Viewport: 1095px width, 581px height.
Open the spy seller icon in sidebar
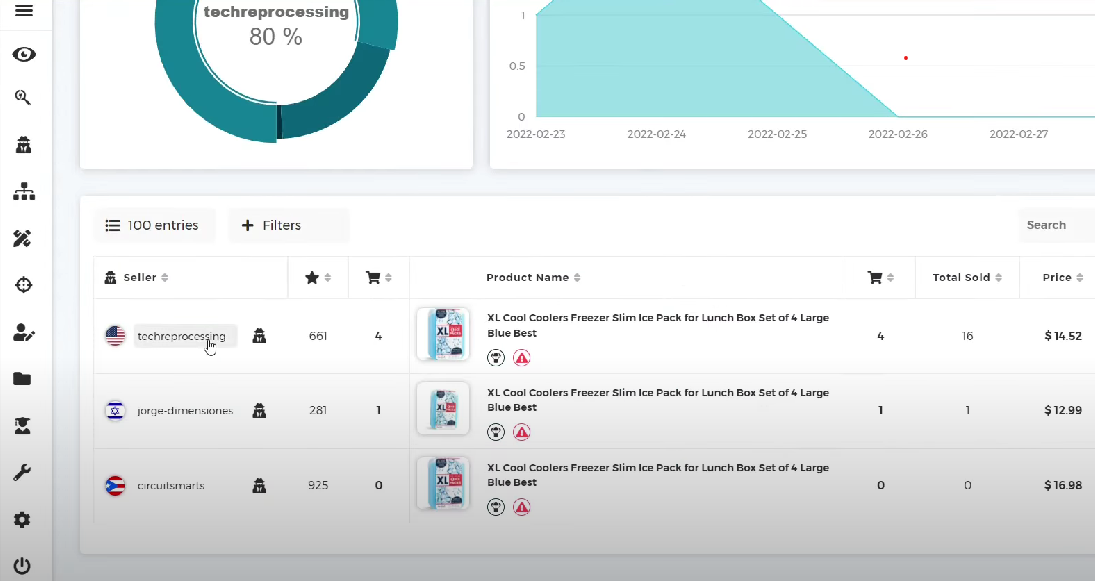coord(24,145)
